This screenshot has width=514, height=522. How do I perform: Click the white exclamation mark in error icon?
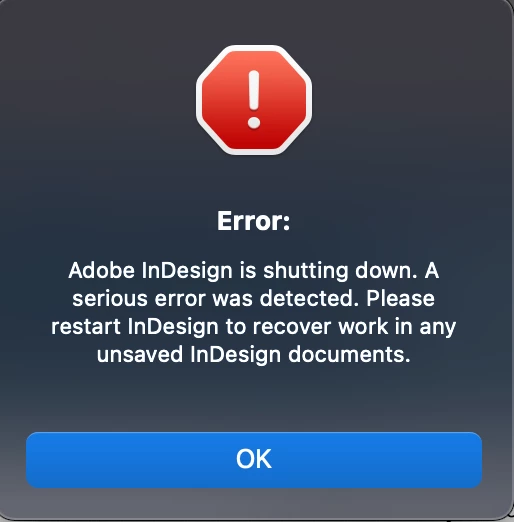click(254, 99)
